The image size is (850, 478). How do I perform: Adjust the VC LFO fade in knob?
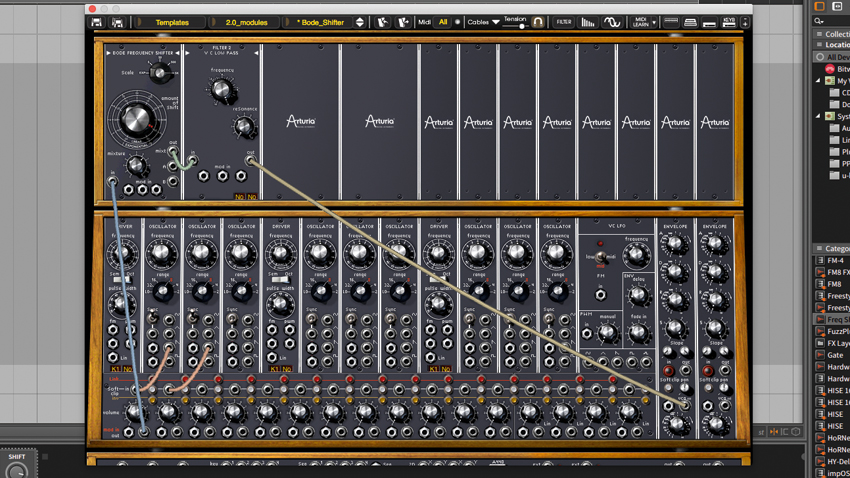coord(638,332)
